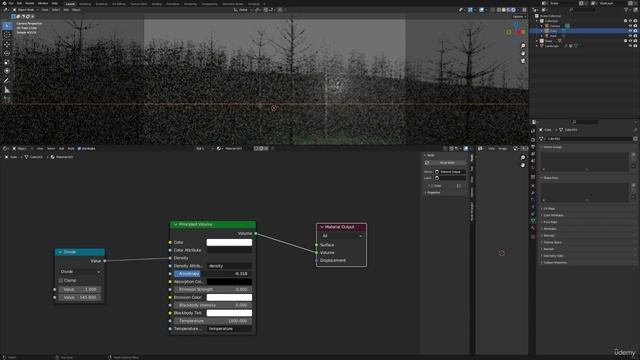This screenshot has height=360, width=640.
Task: Open the Add menu in 3D viewport header
Action: 66,10
